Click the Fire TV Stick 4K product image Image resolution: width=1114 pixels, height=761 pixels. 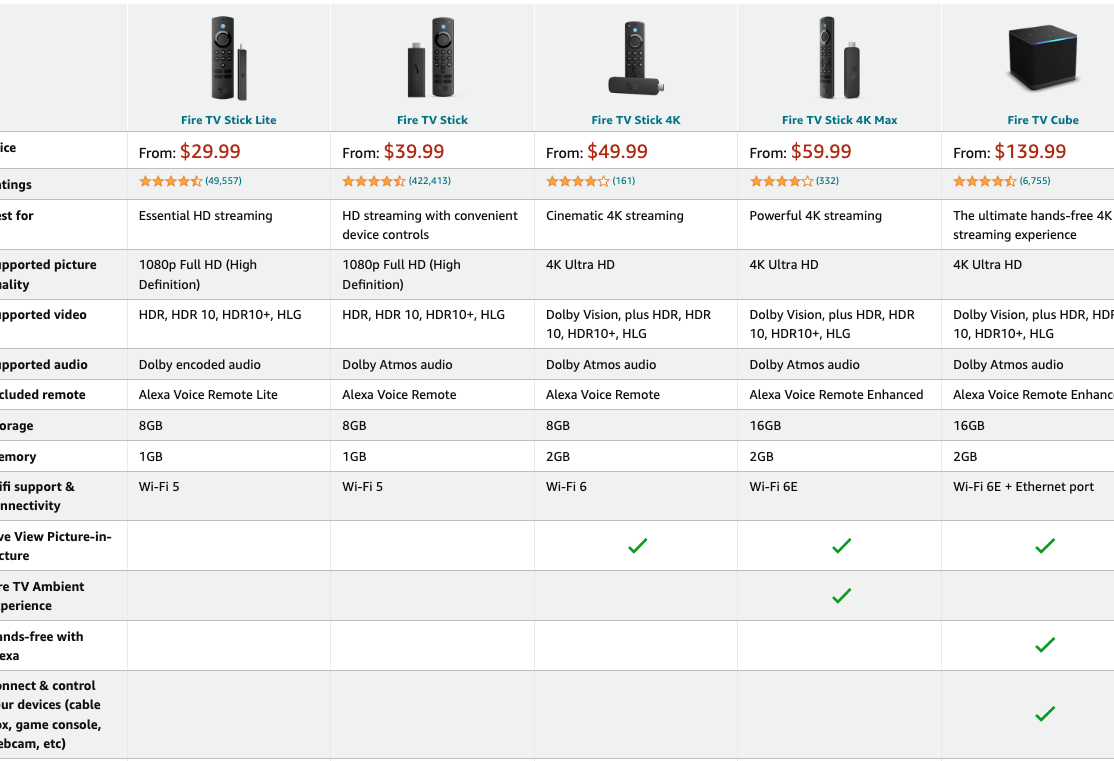pos(636,58)
